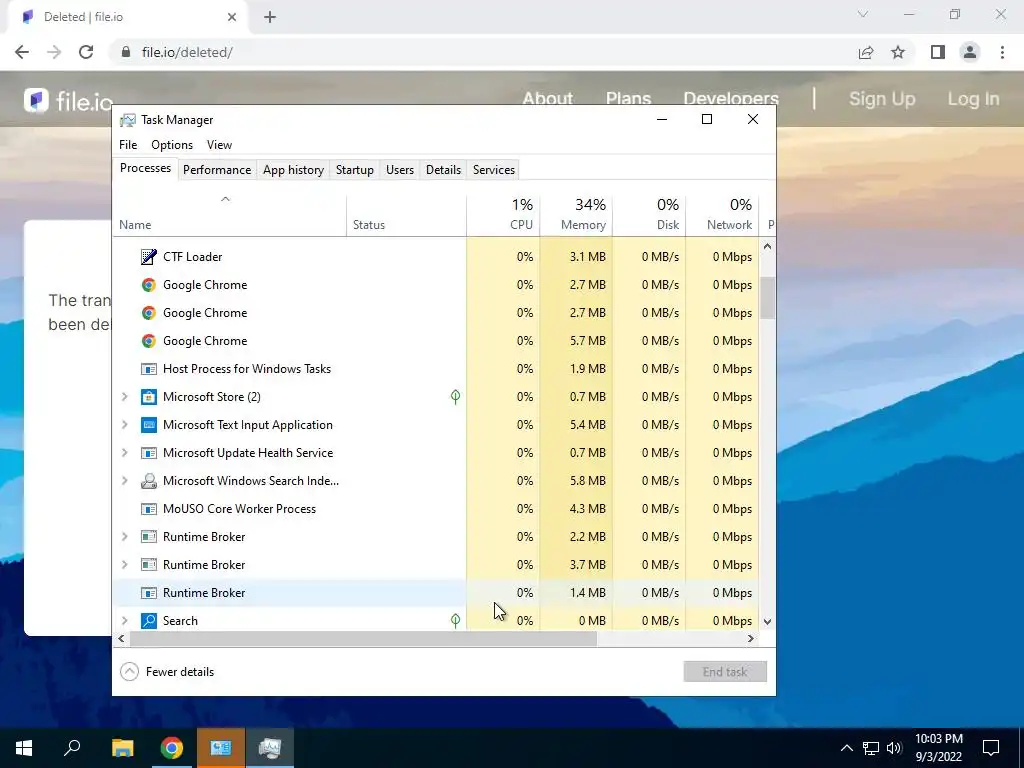1024x768 pixels.
Task: Collapse view with Fewer details
Action: point(167,672)
